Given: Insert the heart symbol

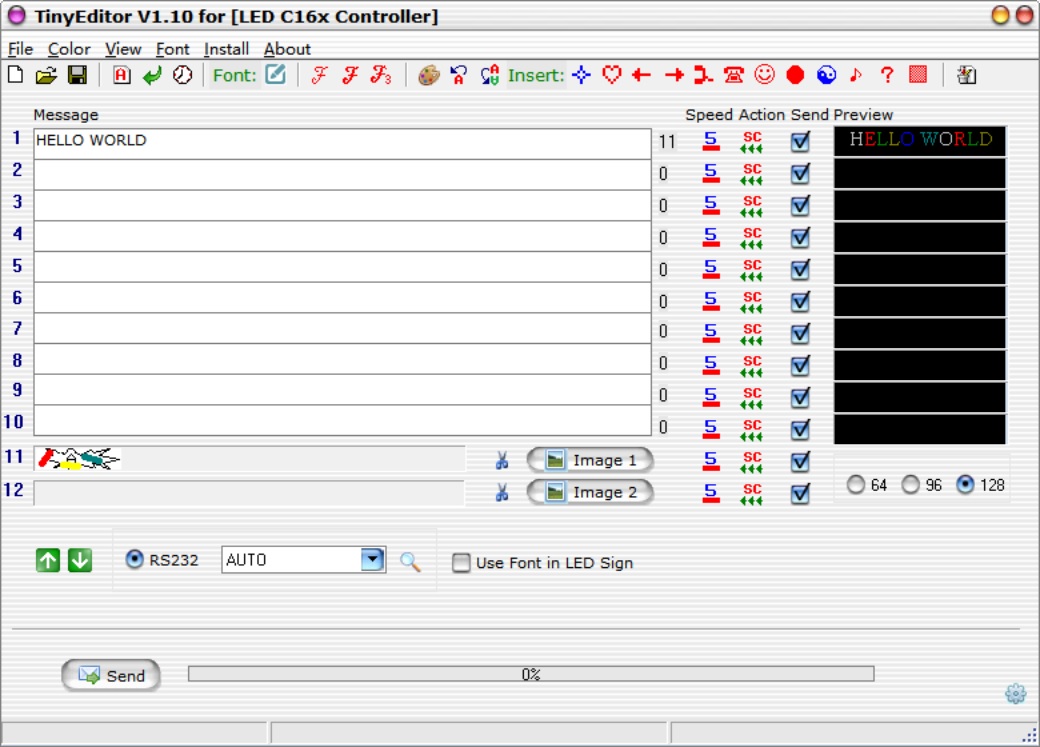Looking at the screenshot, I should click(x=612, y=75).
